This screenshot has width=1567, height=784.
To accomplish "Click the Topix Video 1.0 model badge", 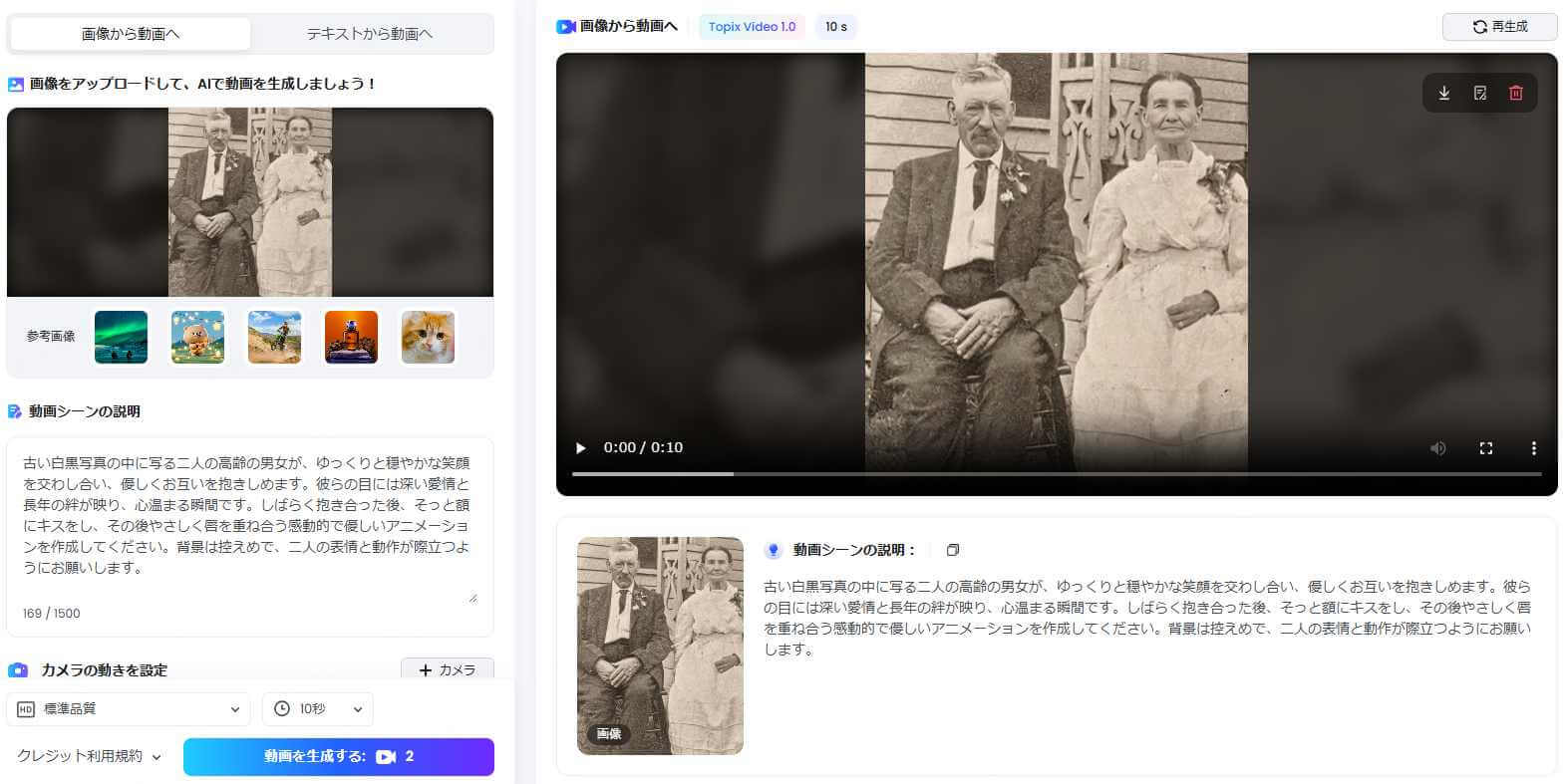I will pyautogui.click(x=752, y=27).
